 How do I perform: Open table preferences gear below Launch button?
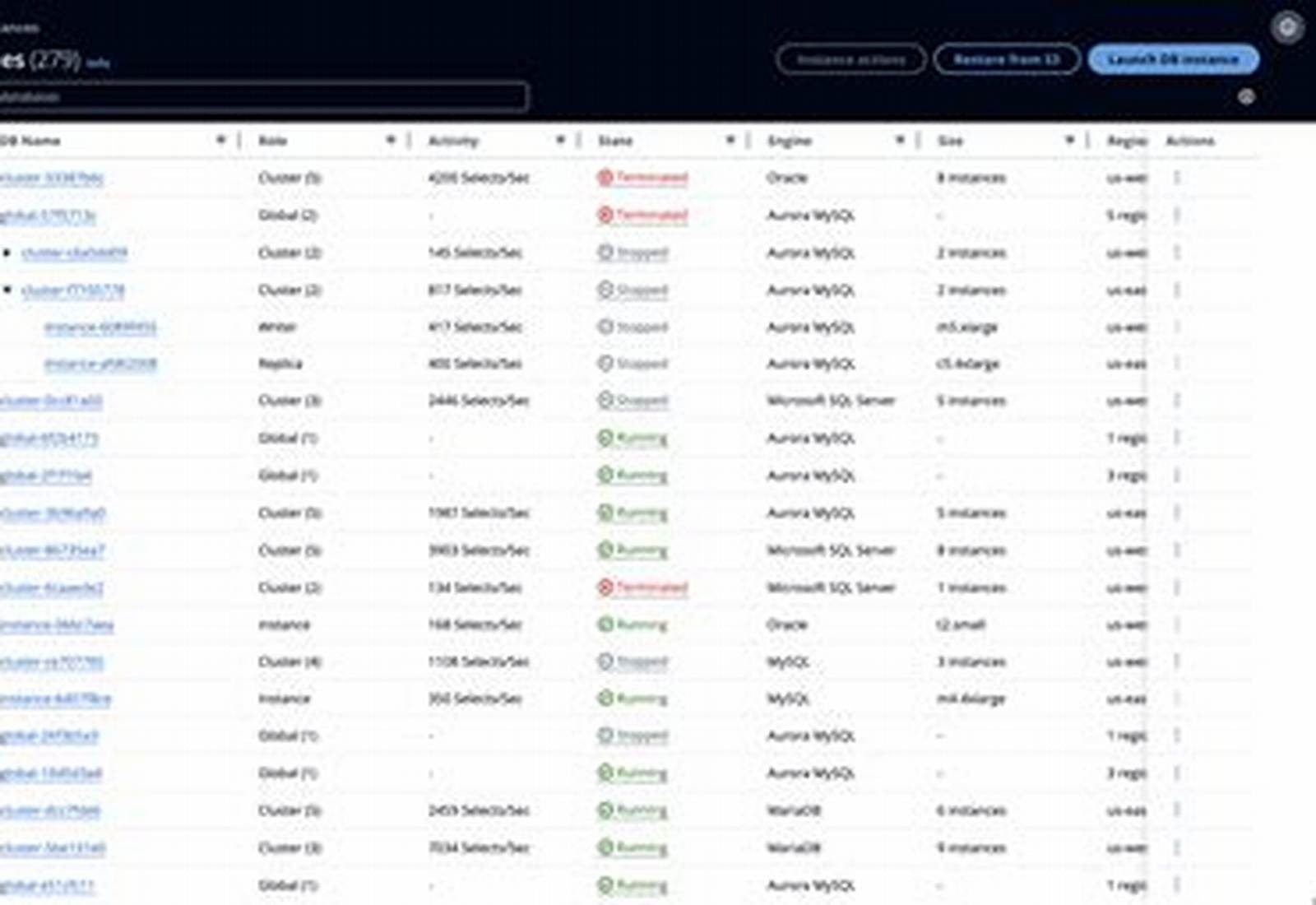[x=1246, y=97]
